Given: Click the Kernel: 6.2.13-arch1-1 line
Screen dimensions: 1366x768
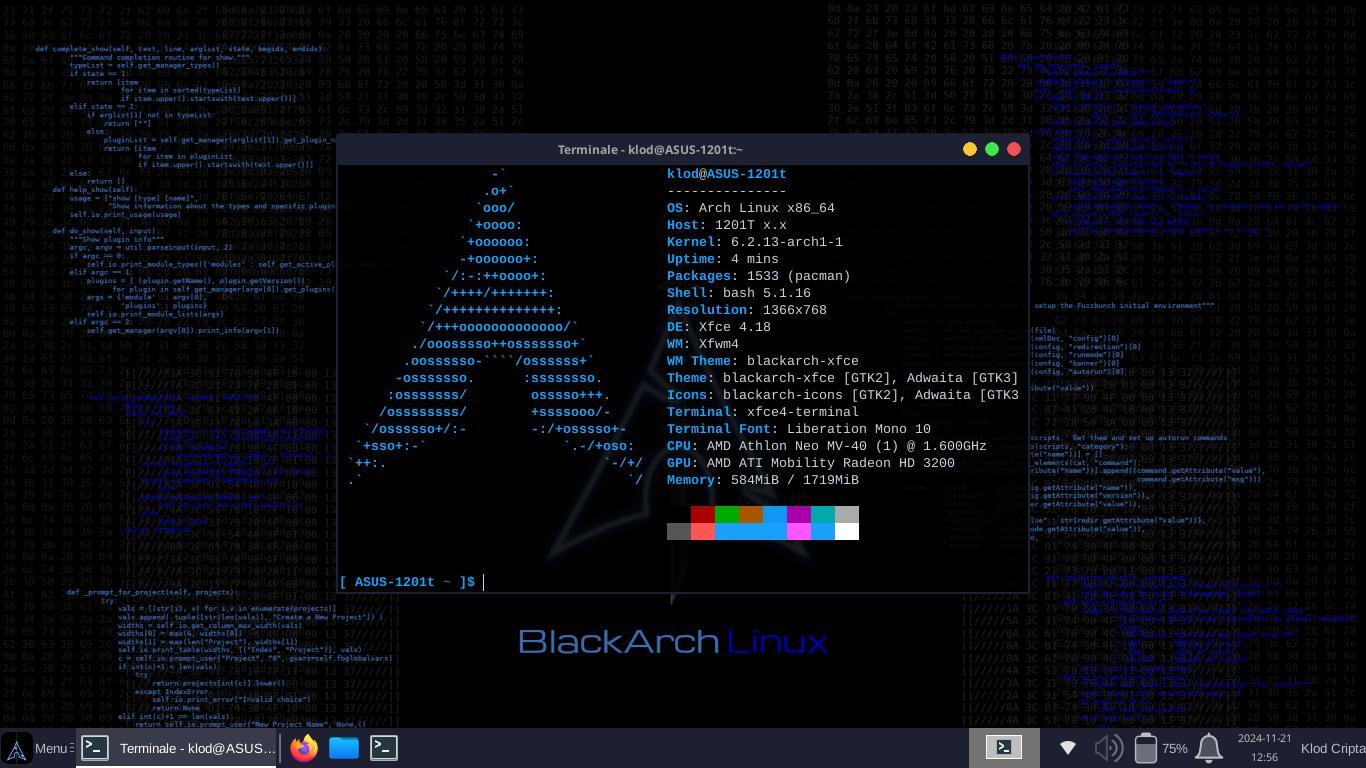Looking at the screenshot, I should tap(755, 242).
